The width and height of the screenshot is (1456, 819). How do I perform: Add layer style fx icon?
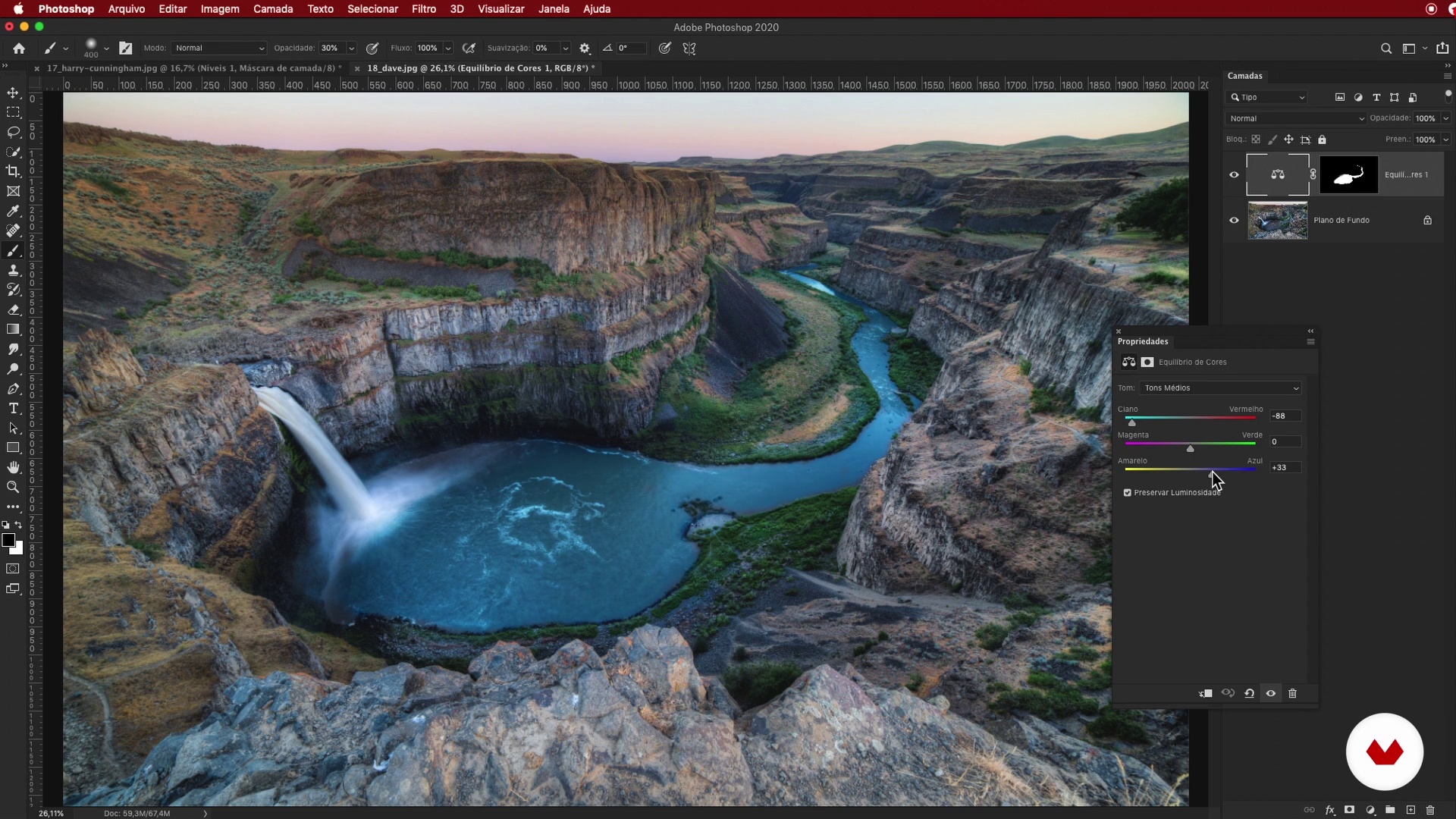pyautogui.click(x=1330, y=810)
